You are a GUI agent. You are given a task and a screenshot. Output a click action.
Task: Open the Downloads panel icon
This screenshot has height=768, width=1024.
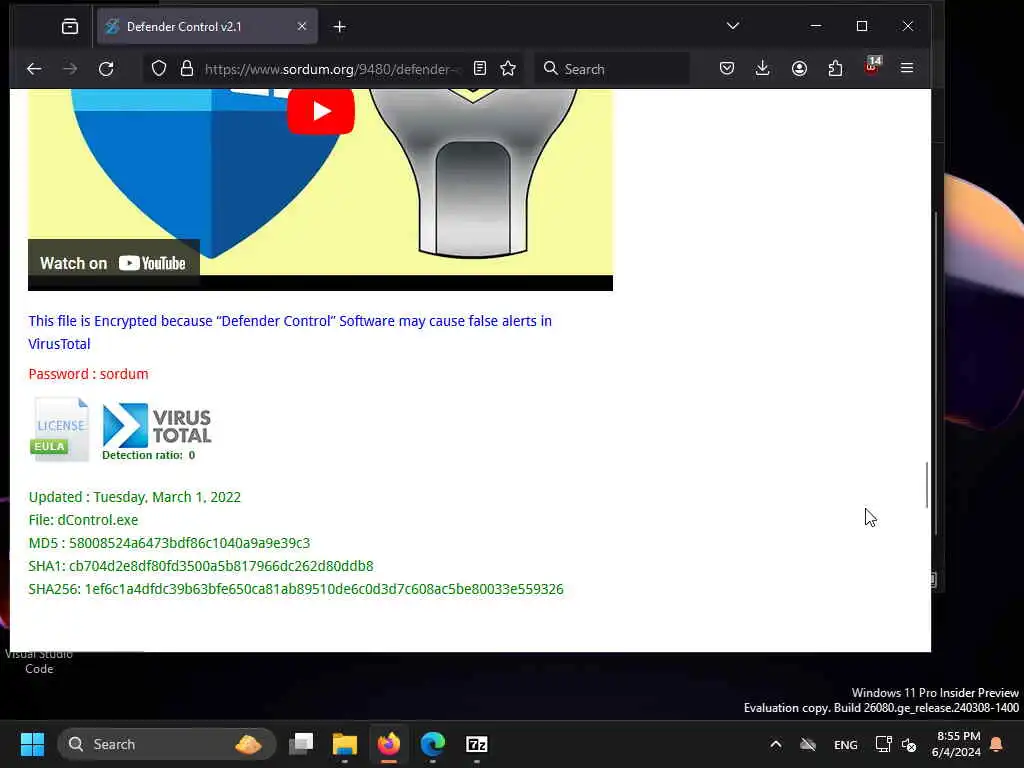click(x=762, y=69)
